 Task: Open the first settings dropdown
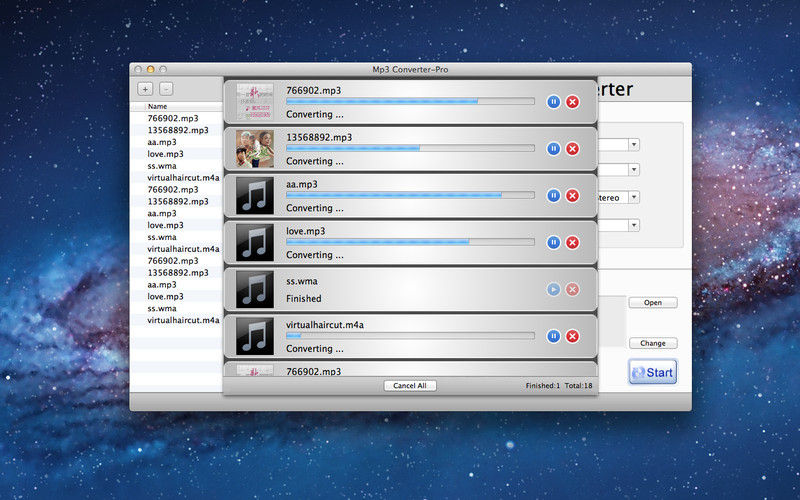coord(634,145)
